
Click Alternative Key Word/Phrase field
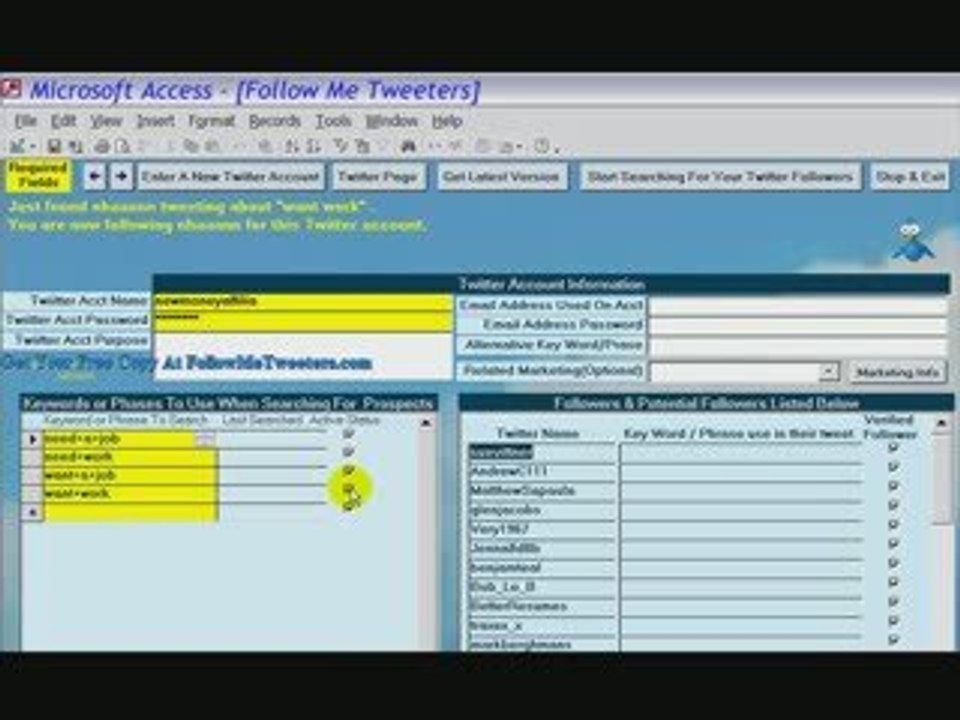(798, 346)
